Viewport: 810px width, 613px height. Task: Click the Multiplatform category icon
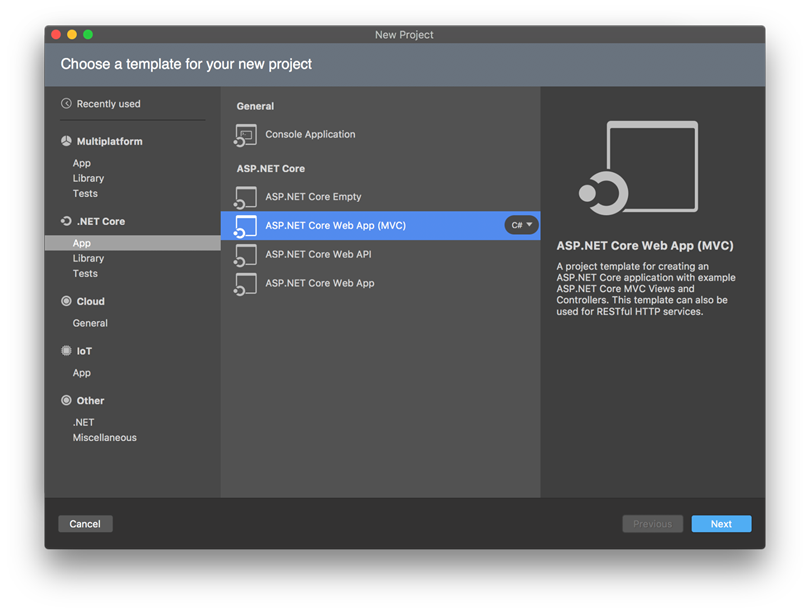(x=66, y=141)
